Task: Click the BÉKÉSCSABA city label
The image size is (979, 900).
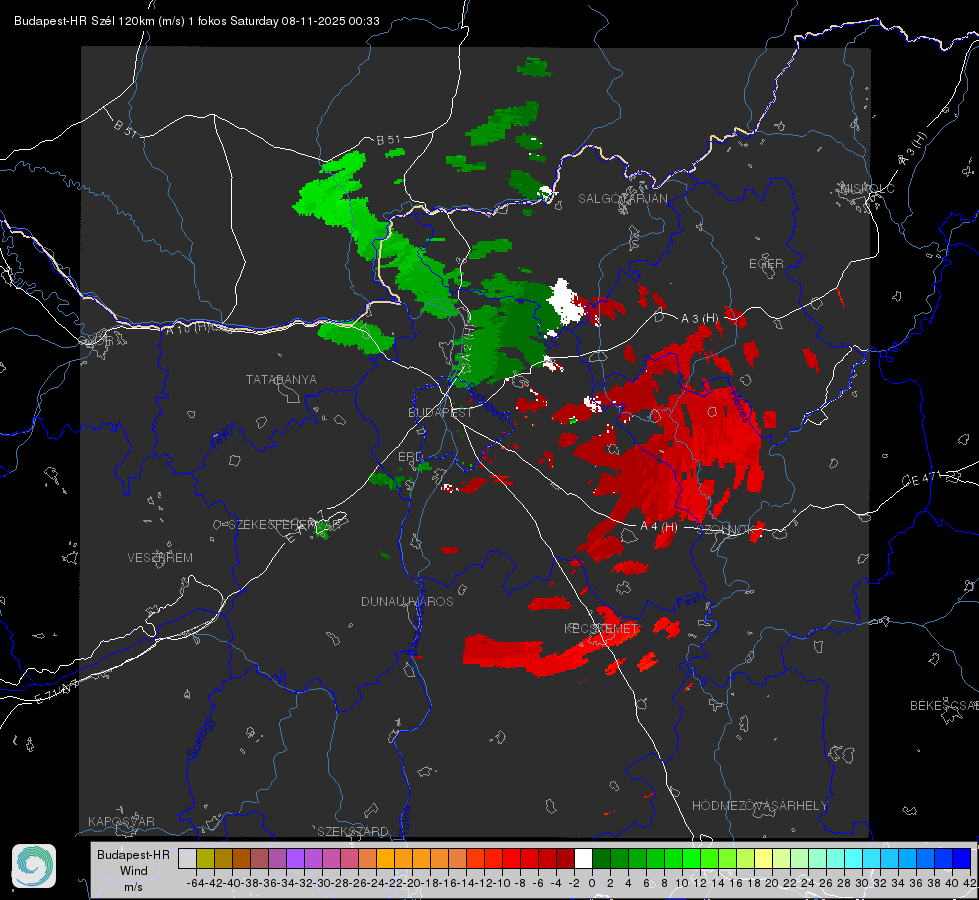Action: (x=944, y=705)
